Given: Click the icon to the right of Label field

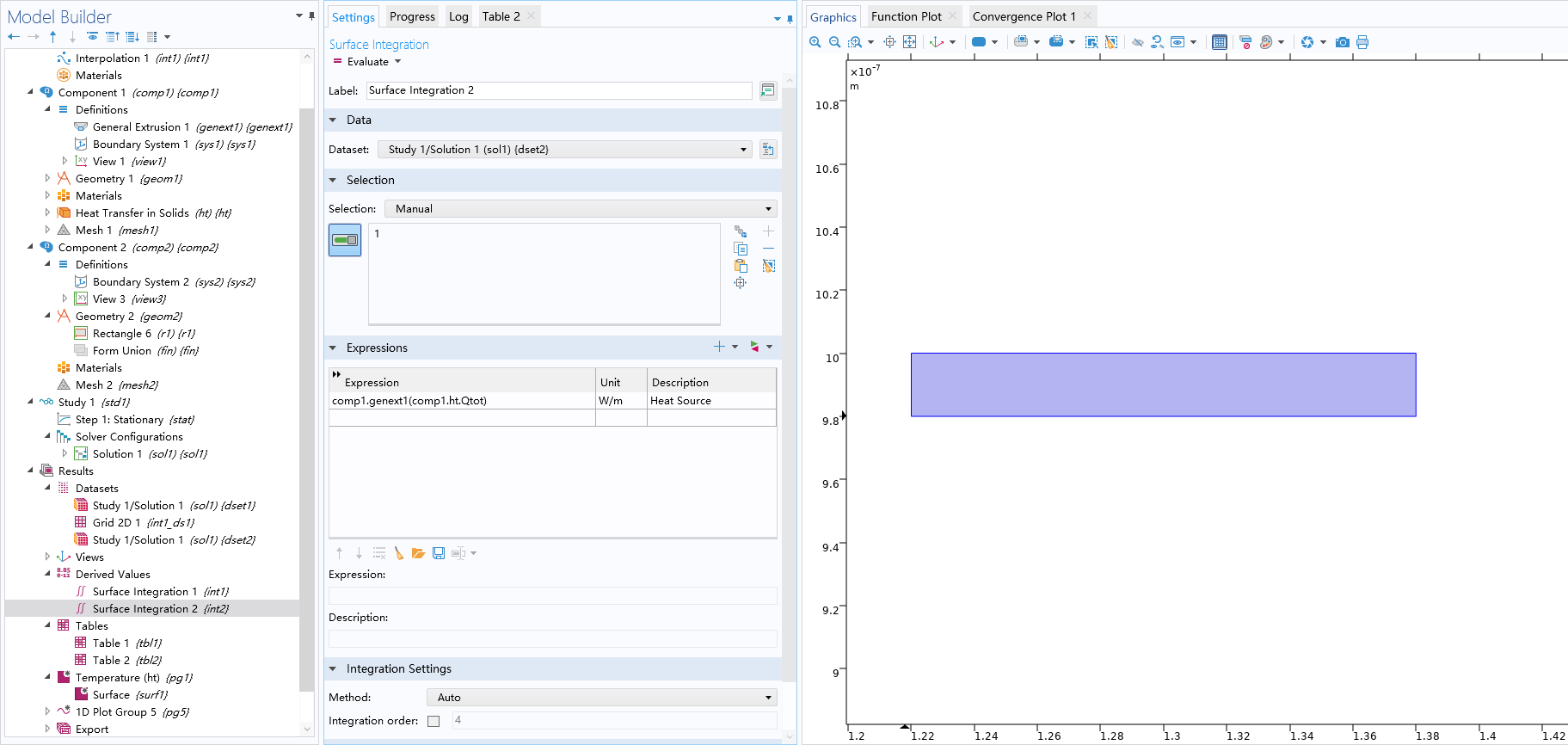Looking at the screenshot, I should [x=768, y=90].
